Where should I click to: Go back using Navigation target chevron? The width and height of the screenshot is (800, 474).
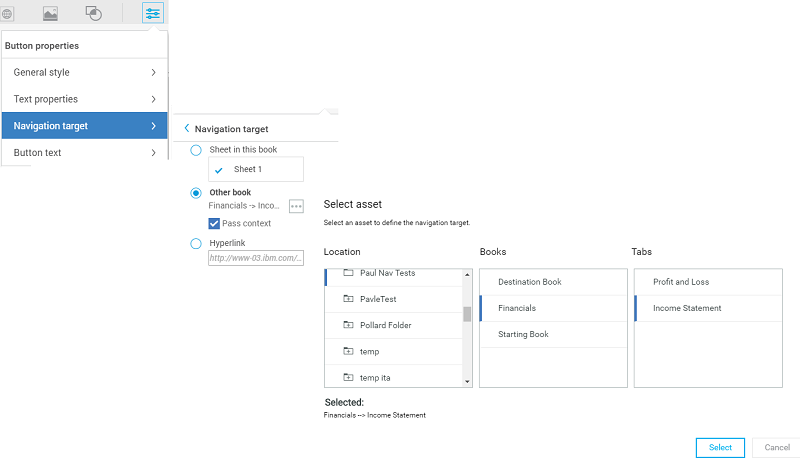(x=187, y=128)
